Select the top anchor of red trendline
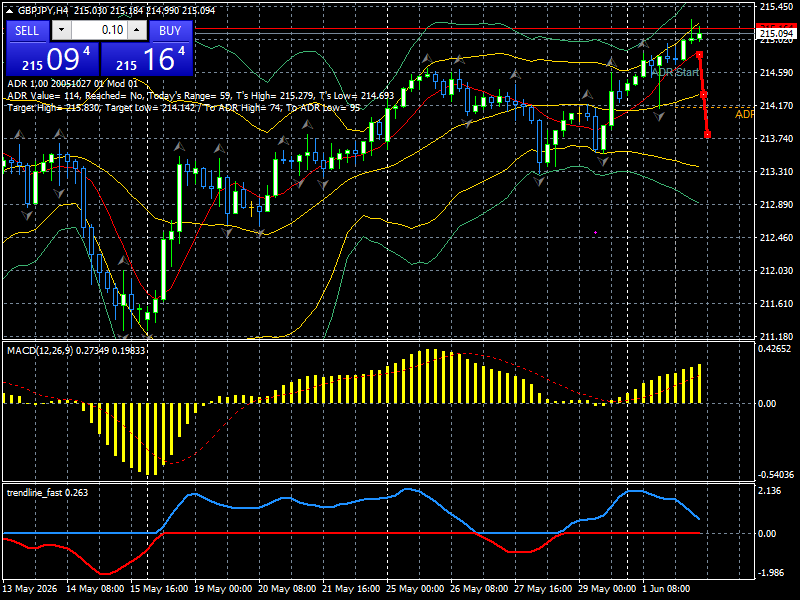This screenshot has height=600, width=800. click(699, 54)
